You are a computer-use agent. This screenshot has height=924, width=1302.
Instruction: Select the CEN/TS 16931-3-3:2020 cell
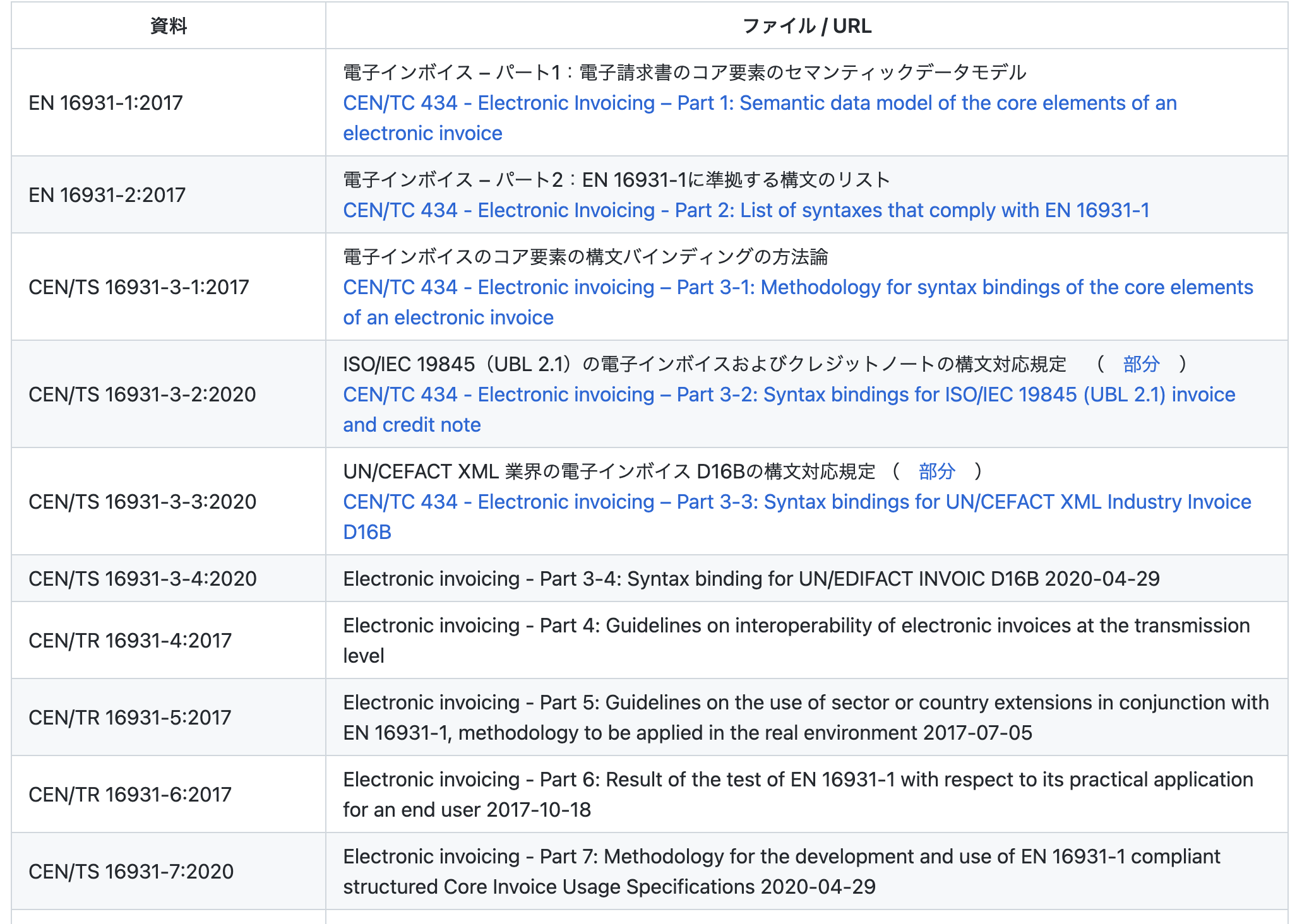[169, 502]
